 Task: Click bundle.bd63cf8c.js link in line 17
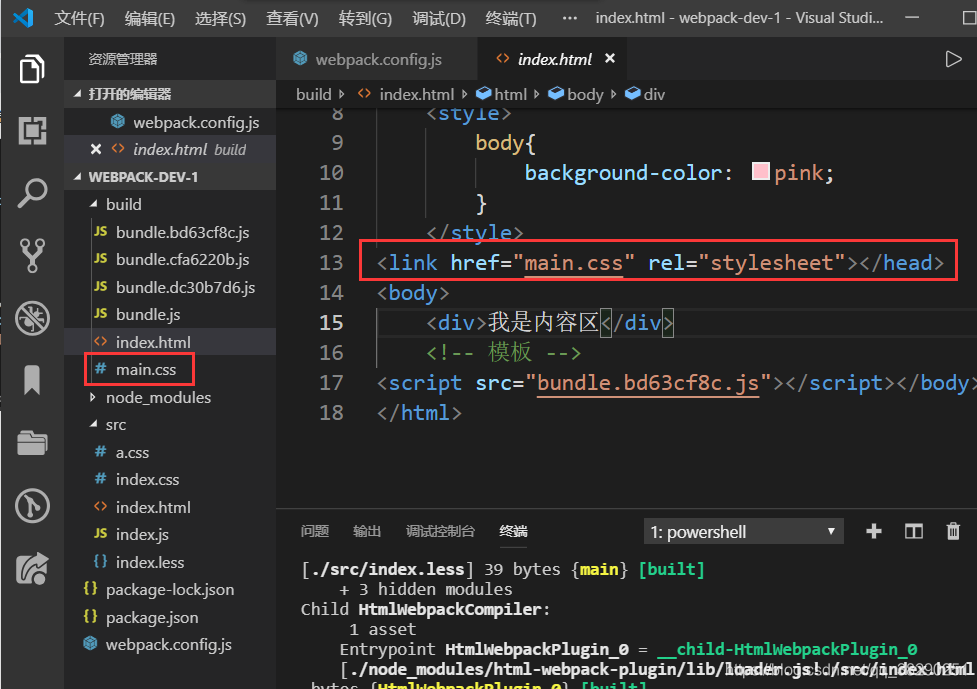tap(648, 383)
